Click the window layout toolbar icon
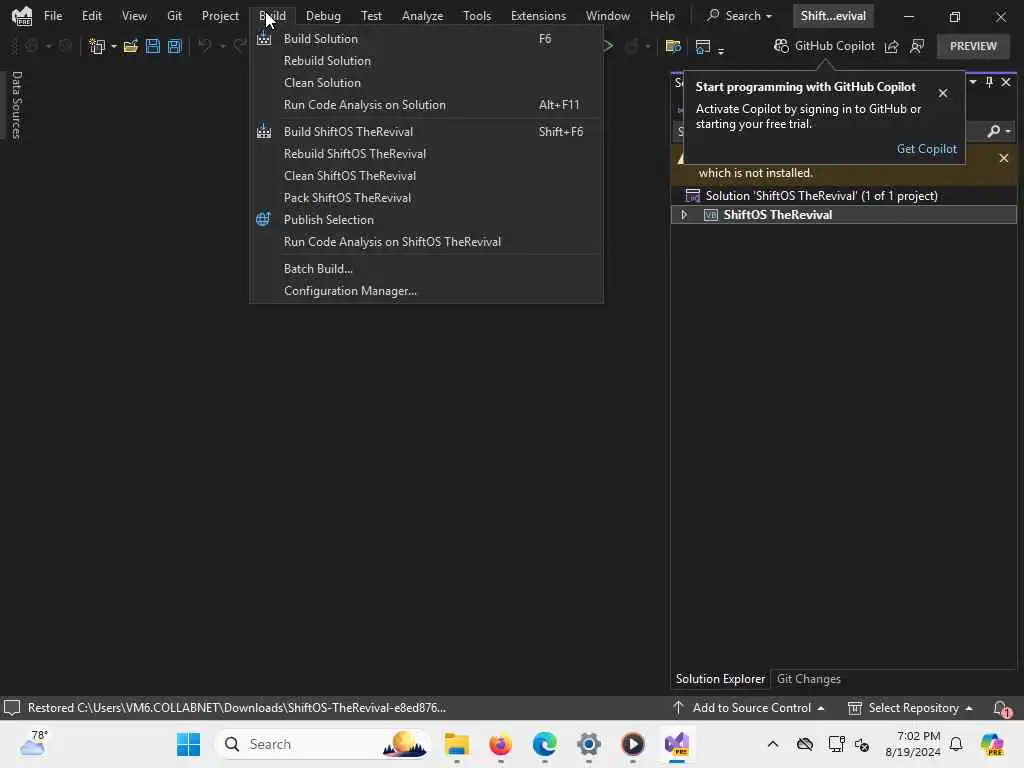Screen dimensions: 1024x768 703,46
